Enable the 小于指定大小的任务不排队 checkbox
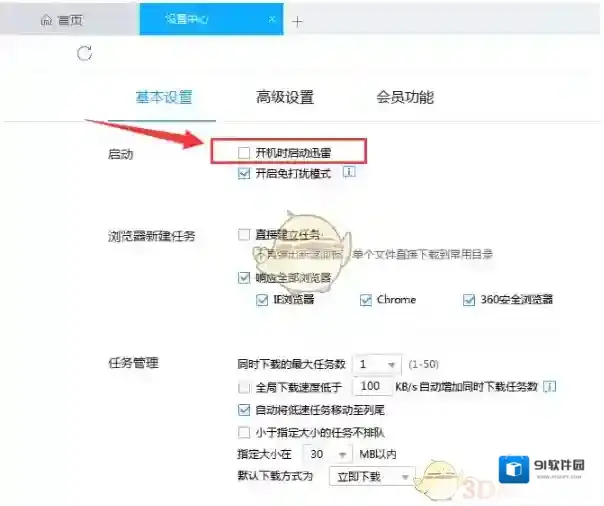The width and height of the screenshot is (604, 506). 245,432
